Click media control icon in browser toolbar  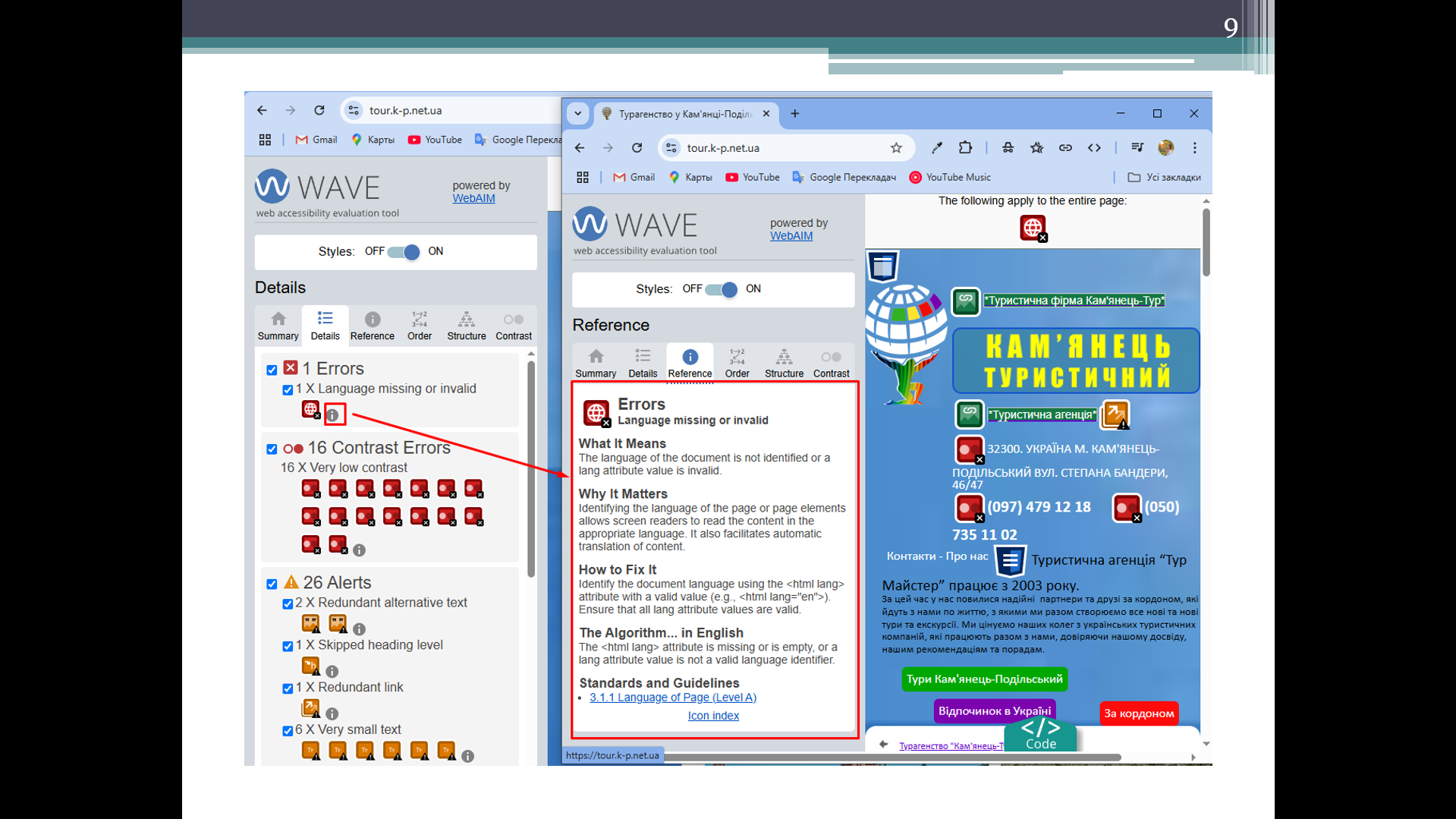point(1137,148)
